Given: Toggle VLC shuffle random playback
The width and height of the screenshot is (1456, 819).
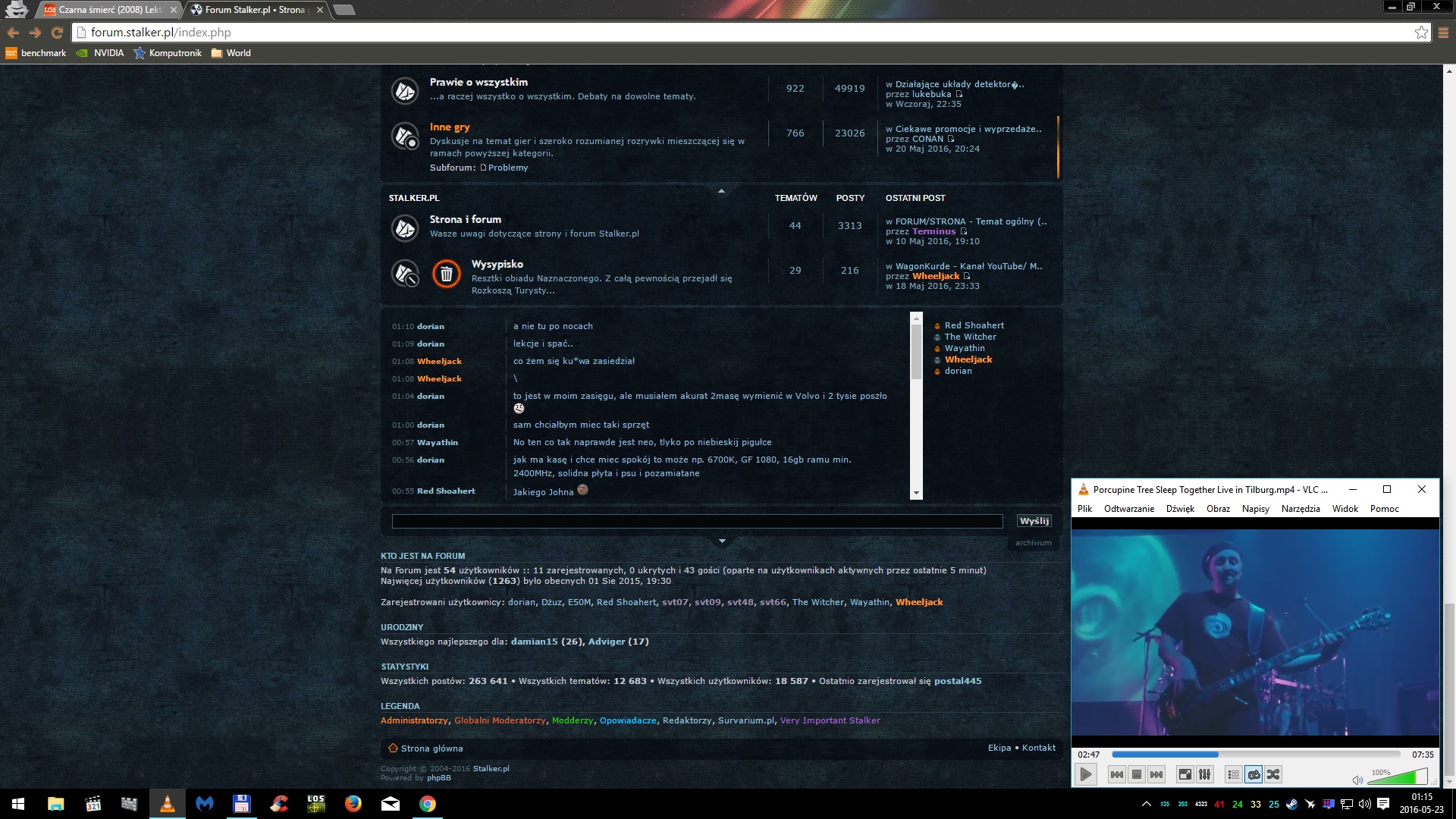Looking at the screenshot, I should (x=1273, y=774).
